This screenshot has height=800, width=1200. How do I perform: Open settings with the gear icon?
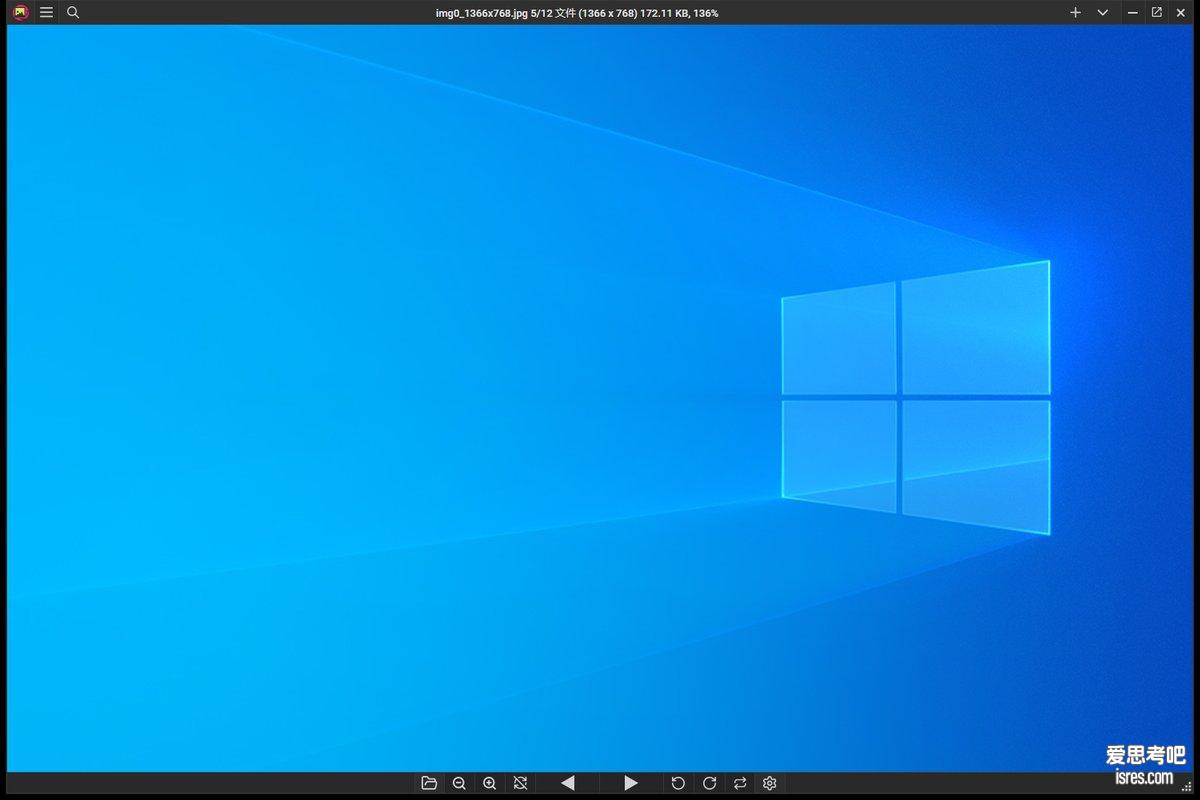pyautogui.click(x=770, y=783)
